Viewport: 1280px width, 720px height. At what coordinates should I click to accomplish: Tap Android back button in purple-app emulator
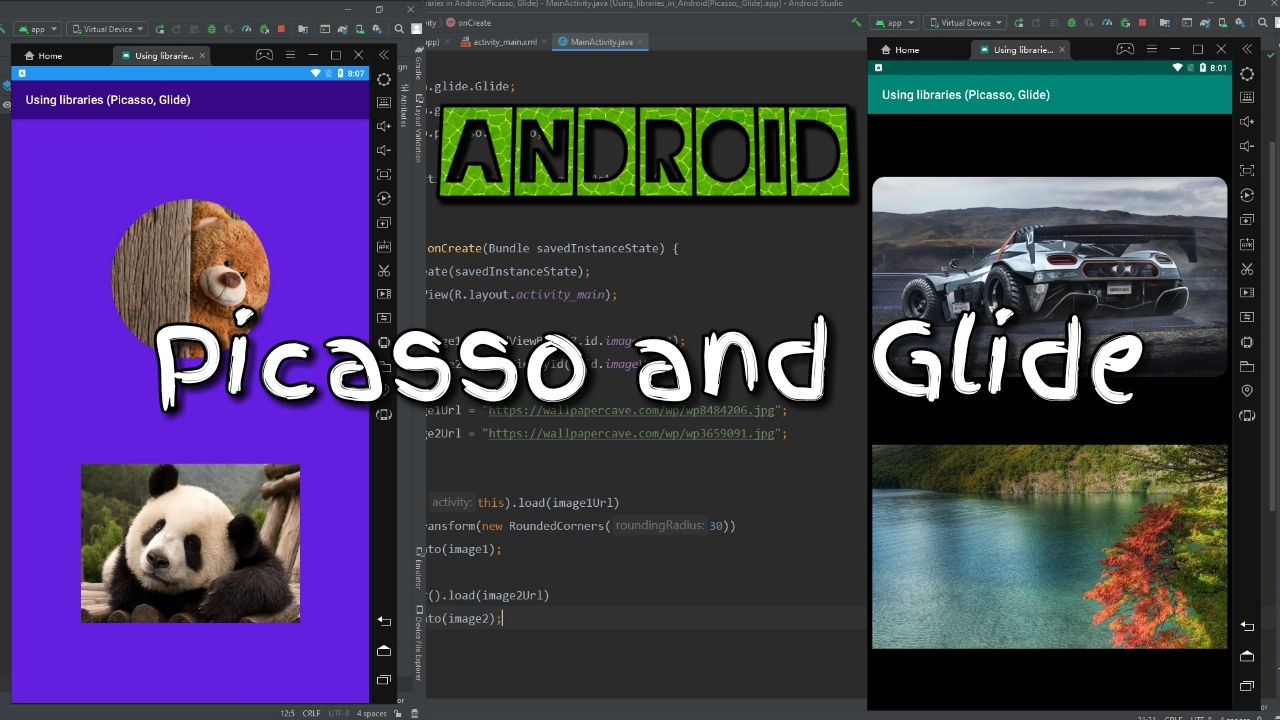(x=384, y=621)
